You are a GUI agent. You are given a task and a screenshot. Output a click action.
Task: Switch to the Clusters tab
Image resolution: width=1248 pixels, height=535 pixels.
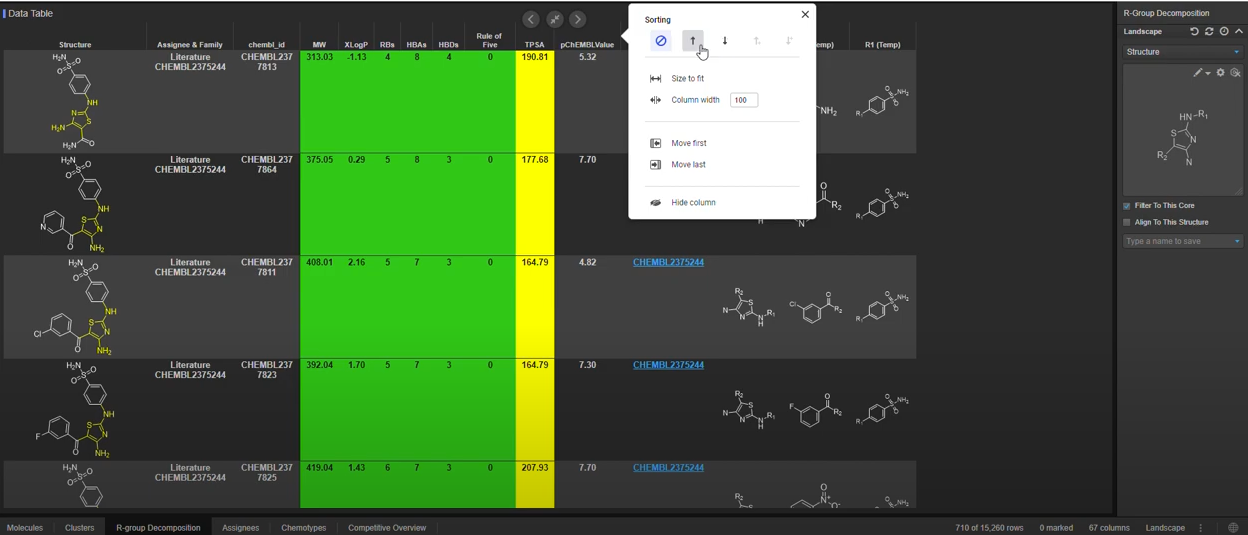80,527
